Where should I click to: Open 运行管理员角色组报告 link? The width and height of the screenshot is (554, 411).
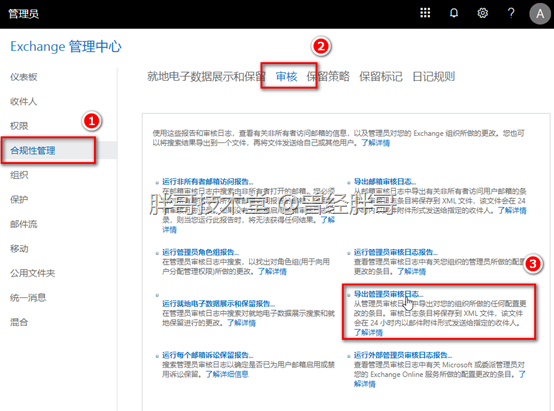tap(200, 252)
